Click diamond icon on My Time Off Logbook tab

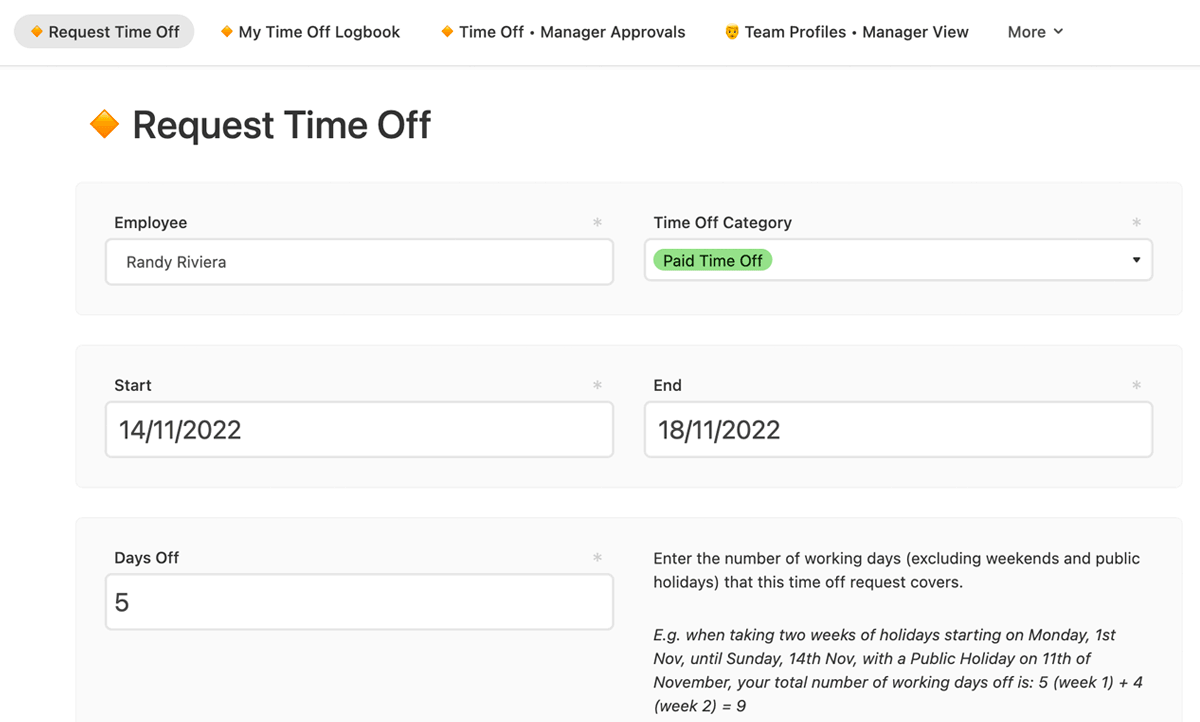coord(227,32)
